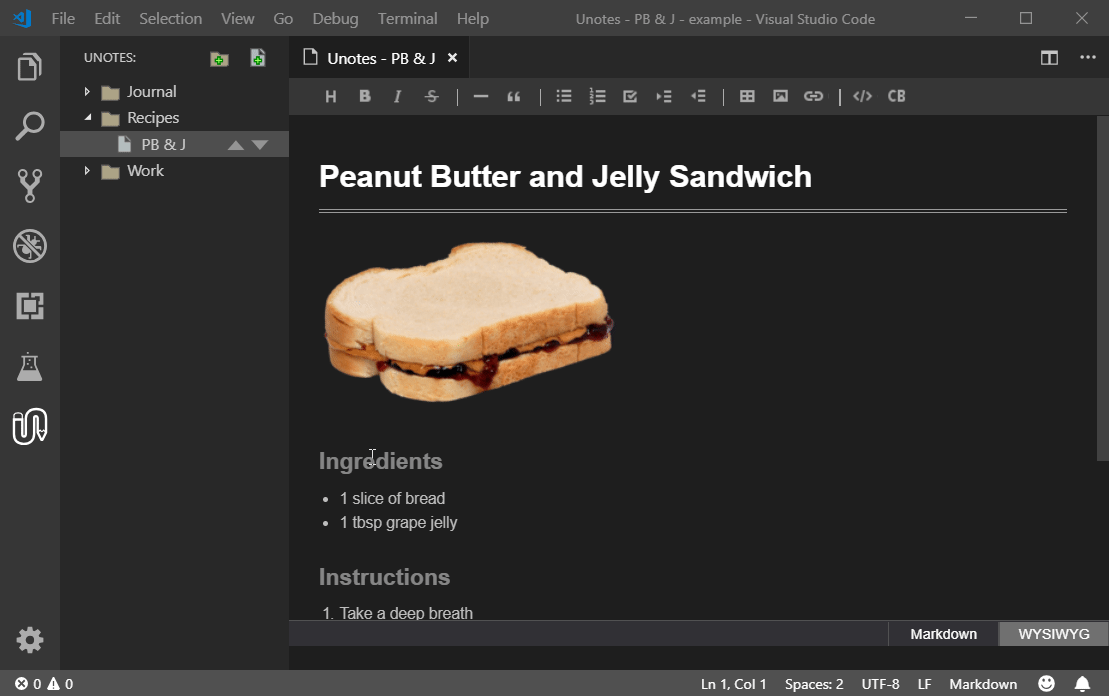Insert a checklist item
This screenshot has width=1109, height=696.
630,96
